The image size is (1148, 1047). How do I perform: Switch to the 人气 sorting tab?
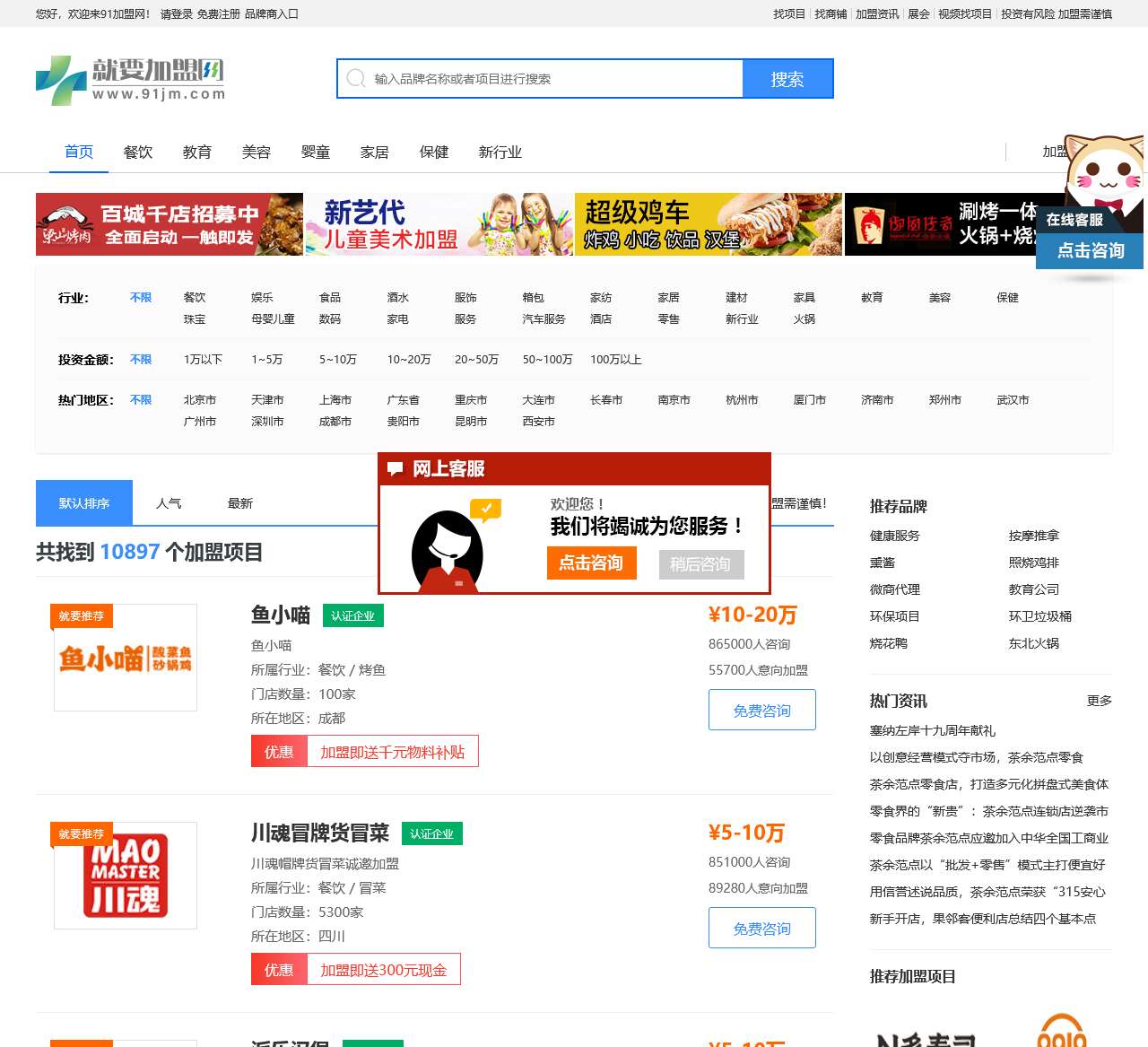169,502
